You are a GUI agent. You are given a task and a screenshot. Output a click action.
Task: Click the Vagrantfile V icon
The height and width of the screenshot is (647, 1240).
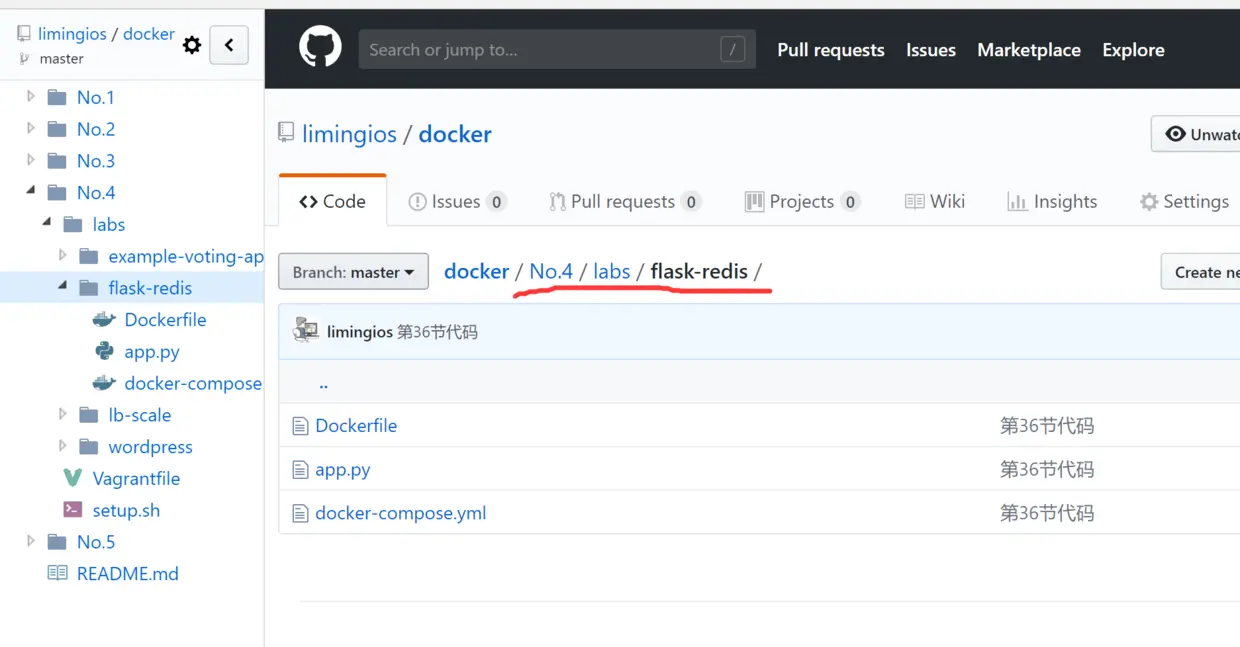pyautogui.click(x=72, y=478)
